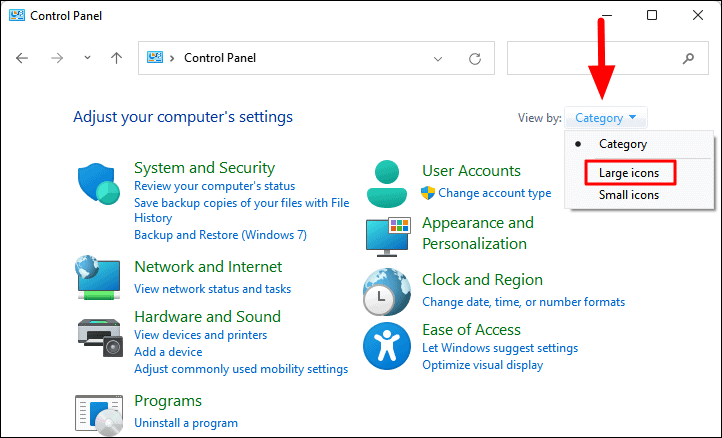
Task: Open Change date, time, or number formats
Action: [524, 302]
